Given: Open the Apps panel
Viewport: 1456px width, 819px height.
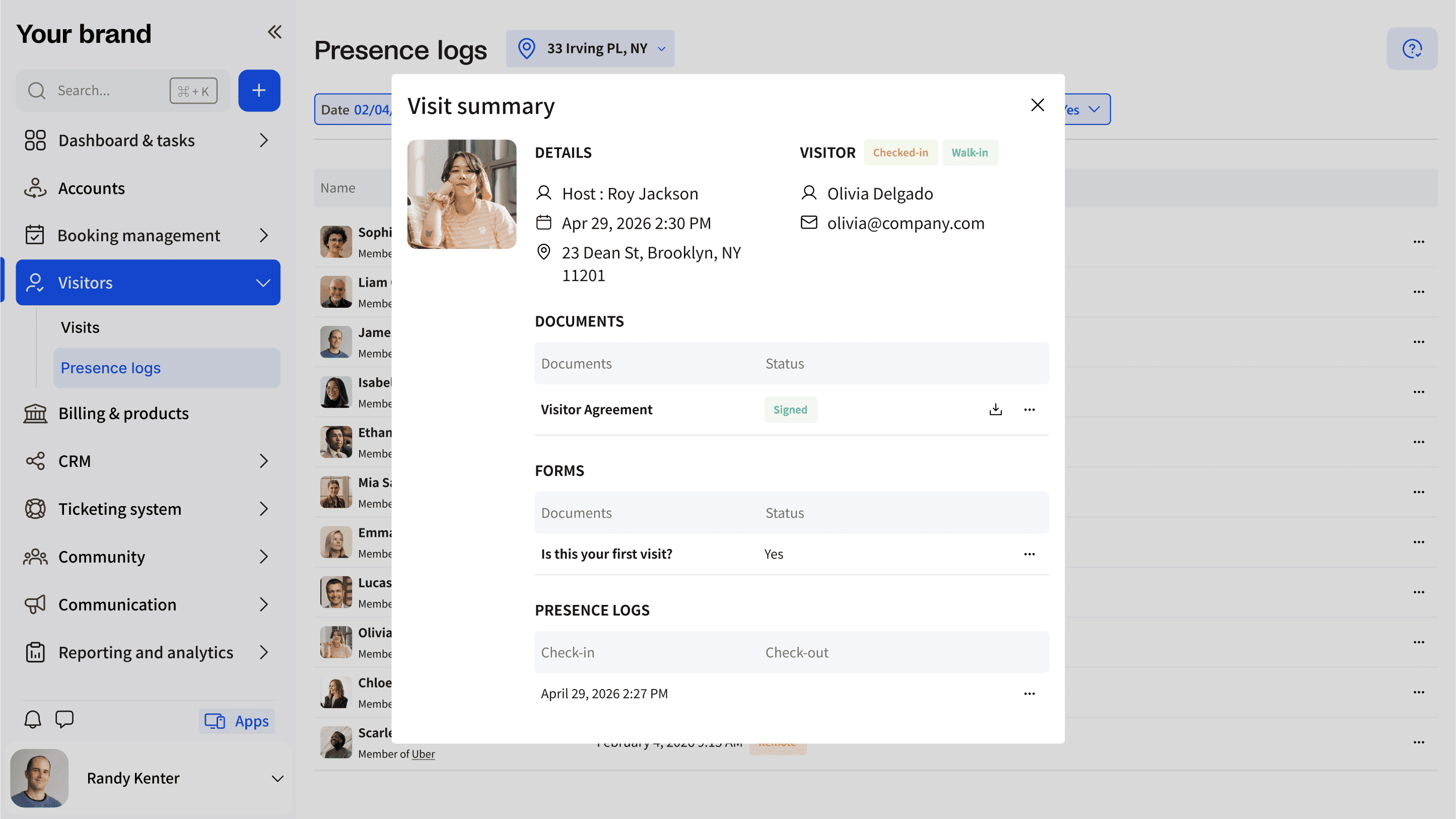Looking at the screenshot, I should click(236, 721).
